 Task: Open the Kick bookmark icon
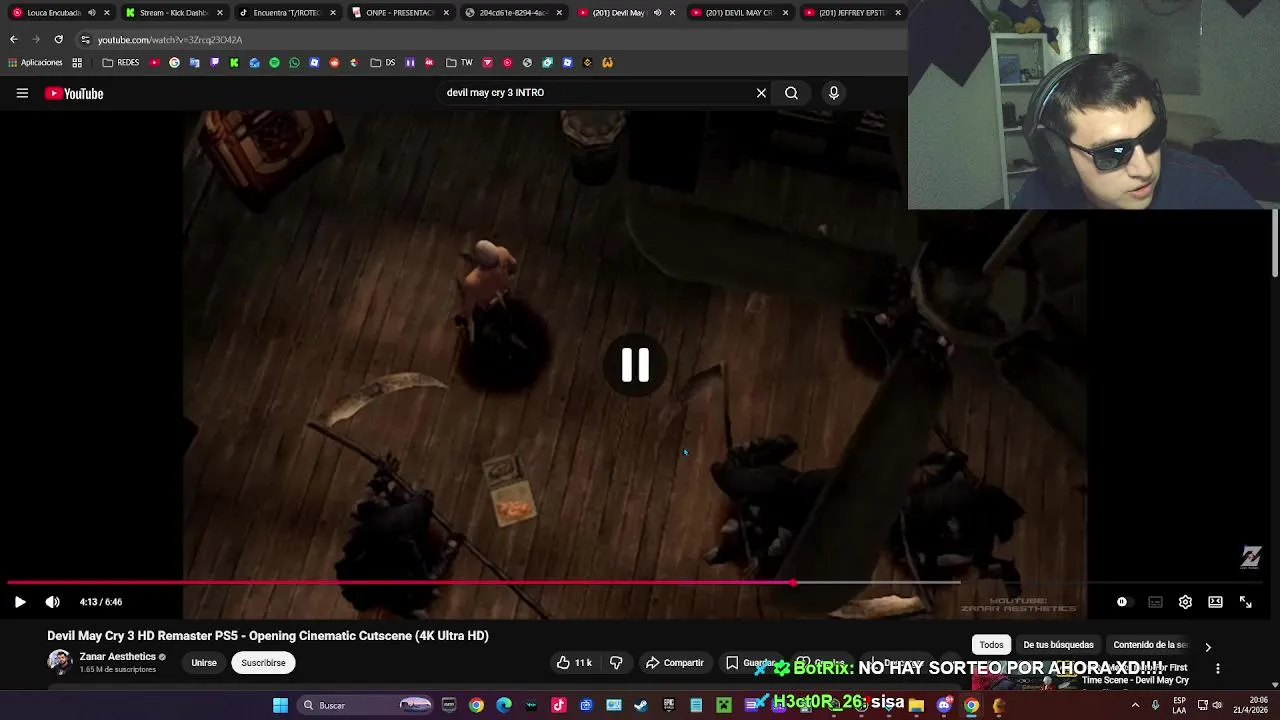coord(234,62)
